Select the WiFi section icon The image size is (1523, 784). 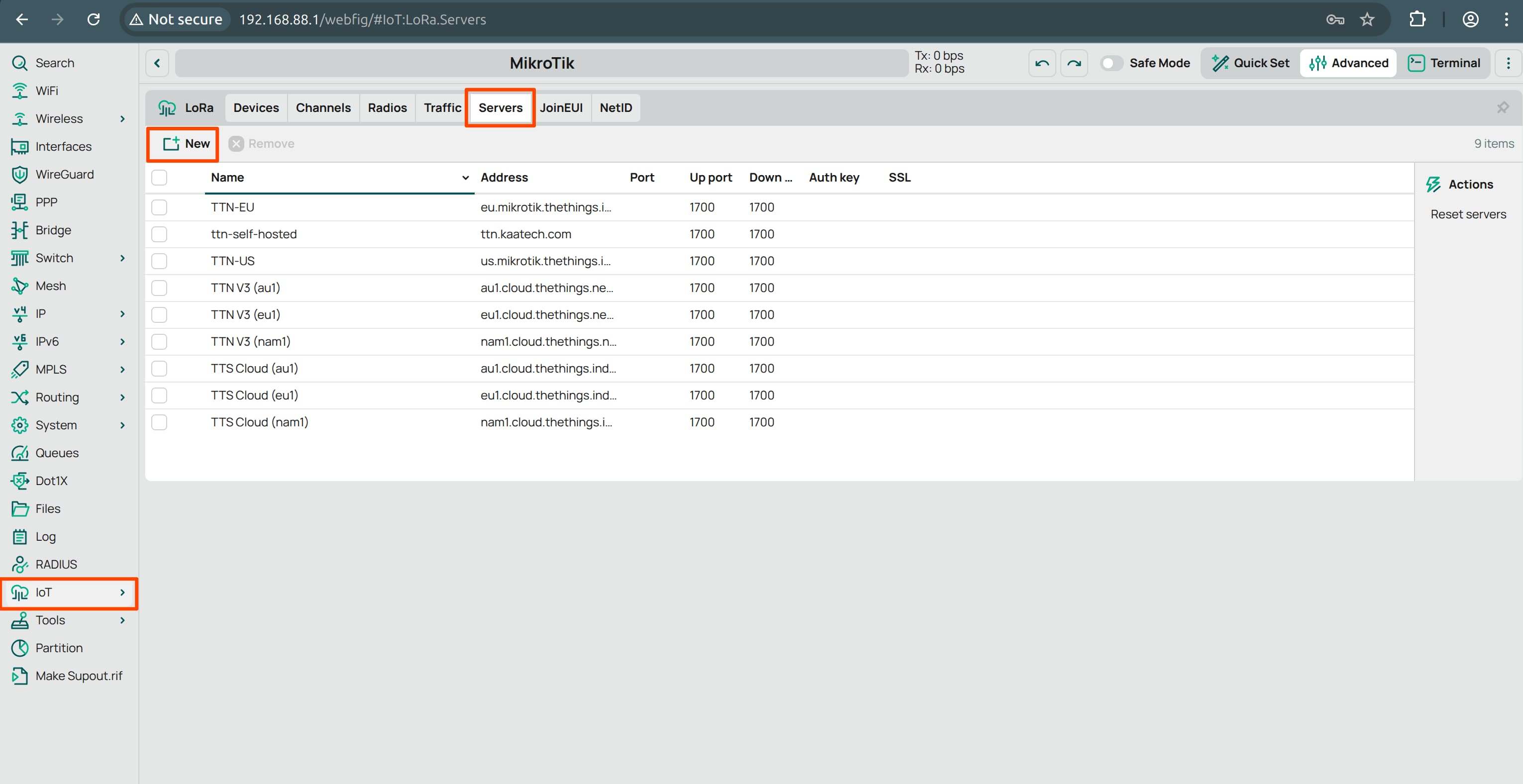pos(19,91)
